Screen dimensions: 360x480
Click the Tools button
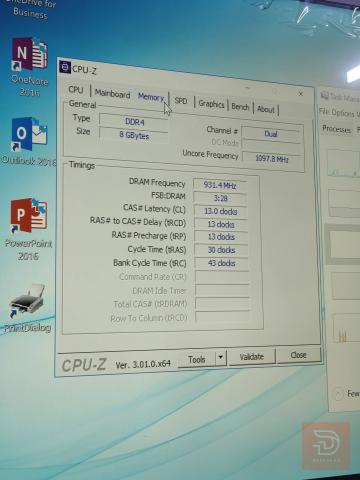(x=197, y=360)
